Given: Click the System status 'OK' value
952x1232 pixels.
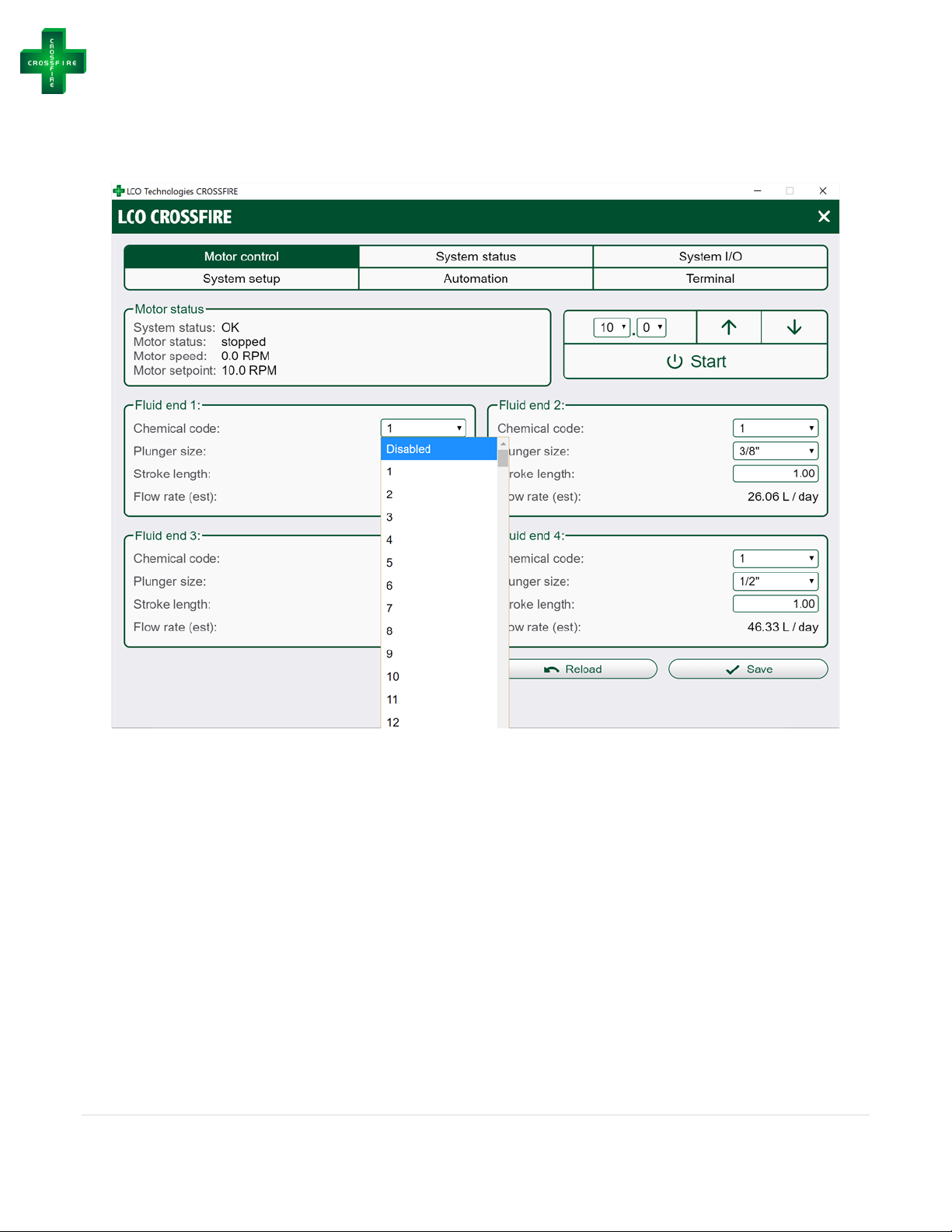Looking at the screenshot, I should click(x=230, y=328).
